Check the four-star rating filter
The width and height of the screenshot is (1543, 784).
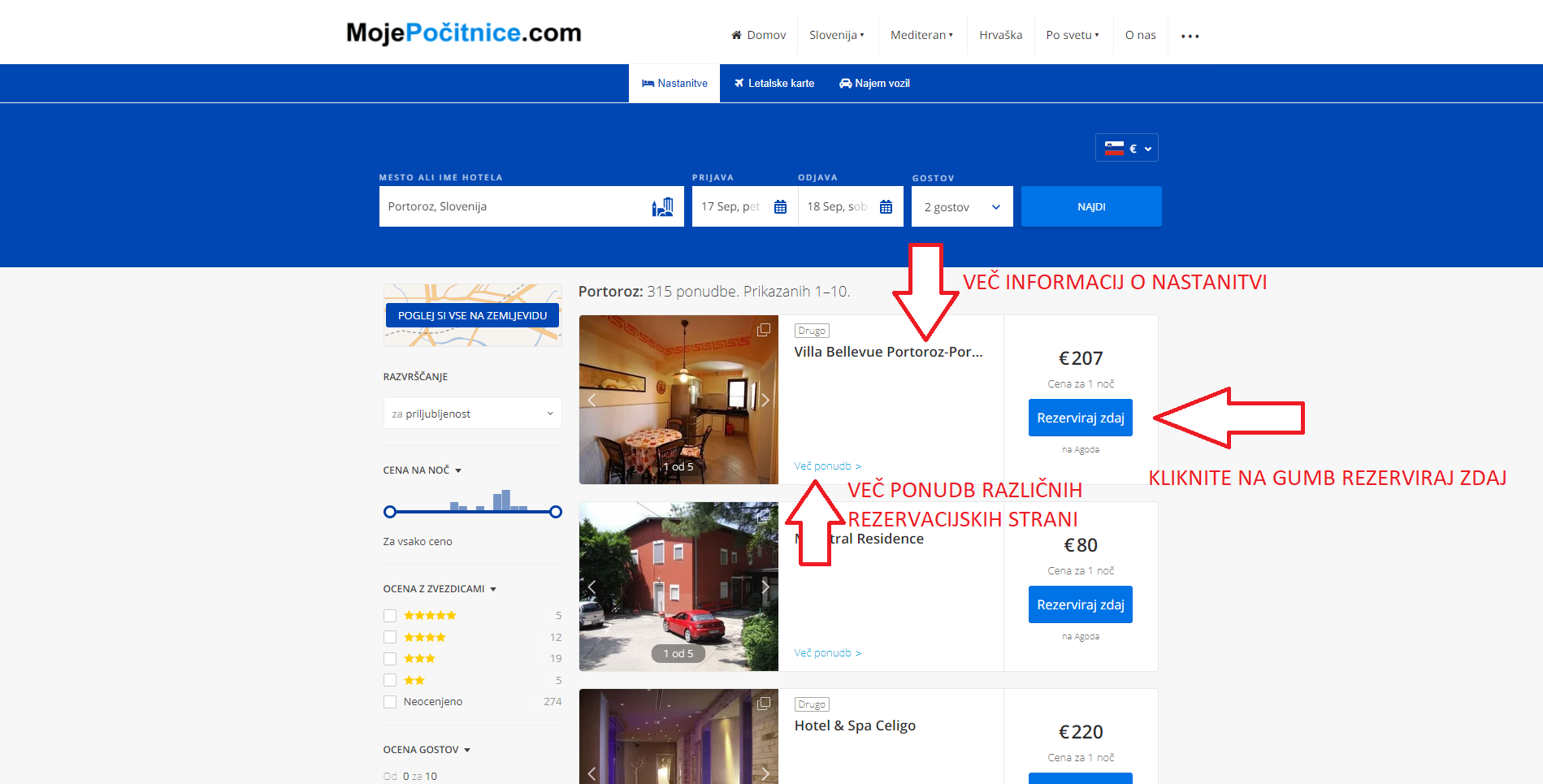coord(390,638)
